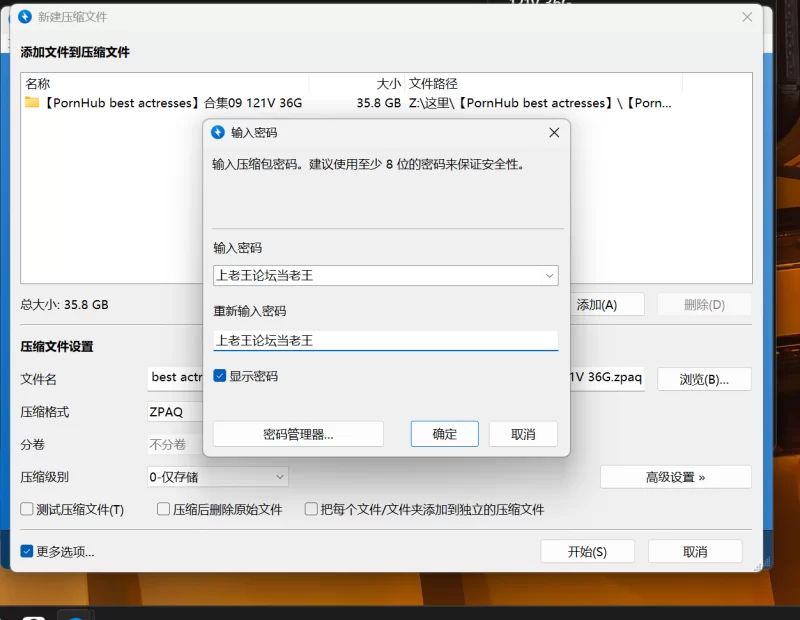Image resolution: width=800 pixels, height=620 pixels.
Task: Click the Bandizip logo in 新建压缩文件 title bar
Action: point(25,17)
